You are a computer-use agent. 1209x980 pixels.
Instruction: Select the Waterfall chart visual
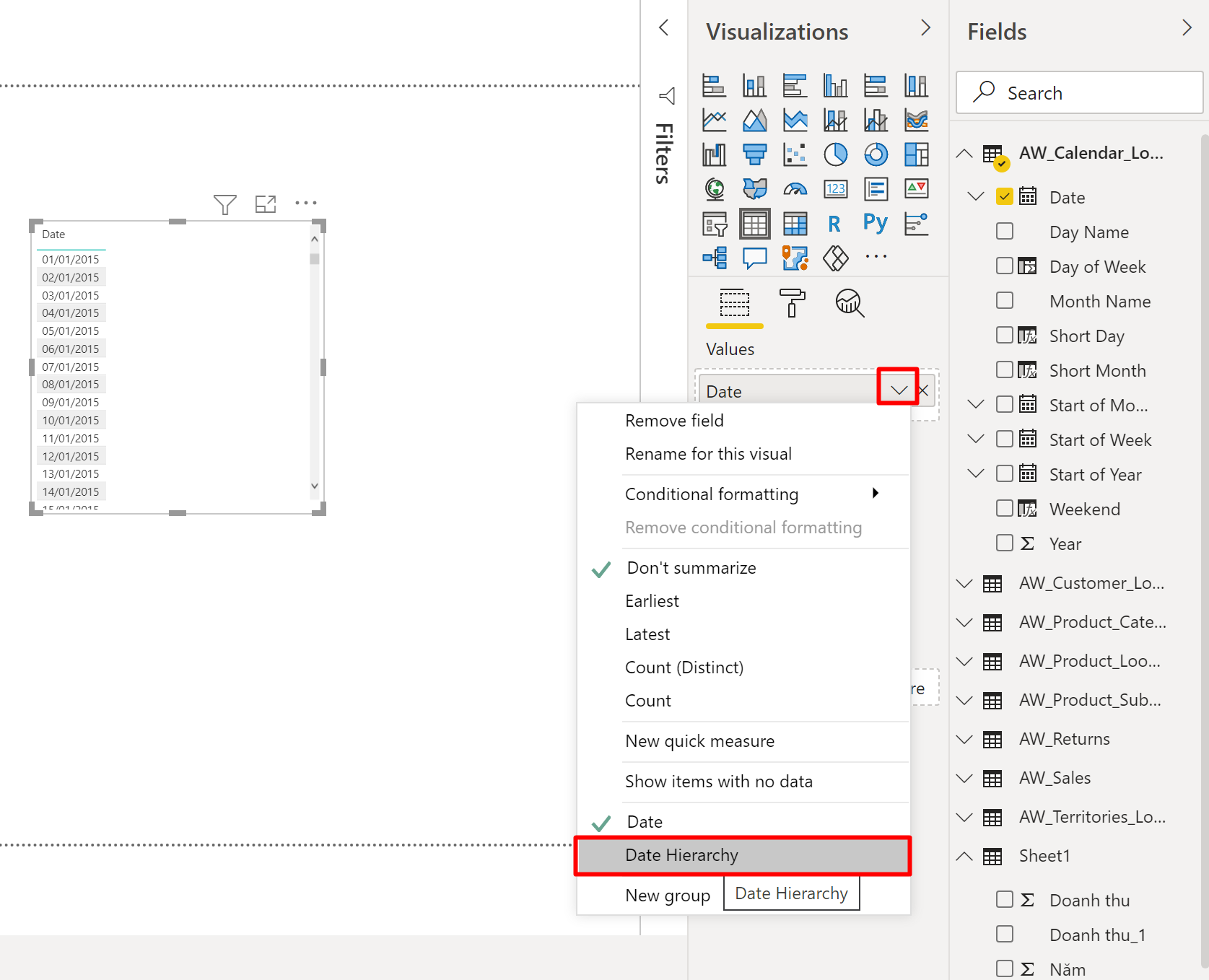click(x=714, y=154)
